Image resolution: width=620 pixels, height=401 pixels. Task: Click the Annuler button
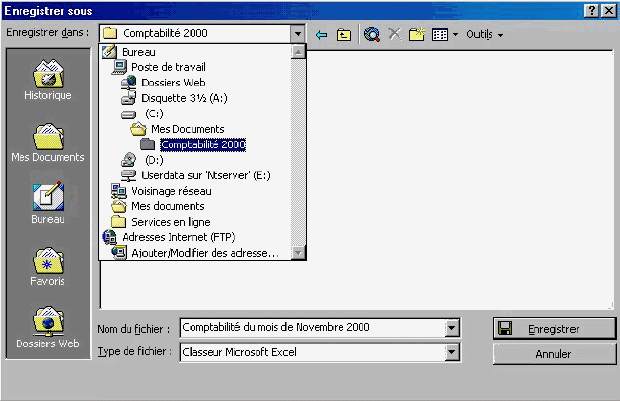tap(554, 354)
